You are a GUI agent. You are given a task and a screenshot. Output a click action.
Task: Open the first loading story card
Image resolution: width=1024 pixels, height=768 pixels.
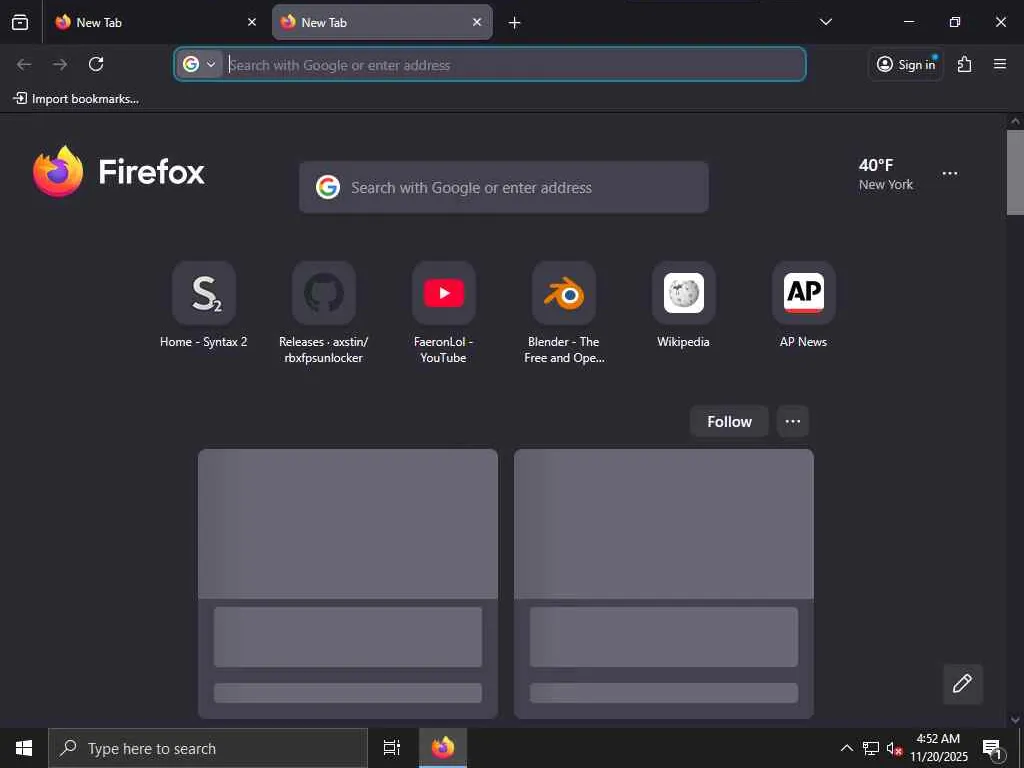(348, 583)
